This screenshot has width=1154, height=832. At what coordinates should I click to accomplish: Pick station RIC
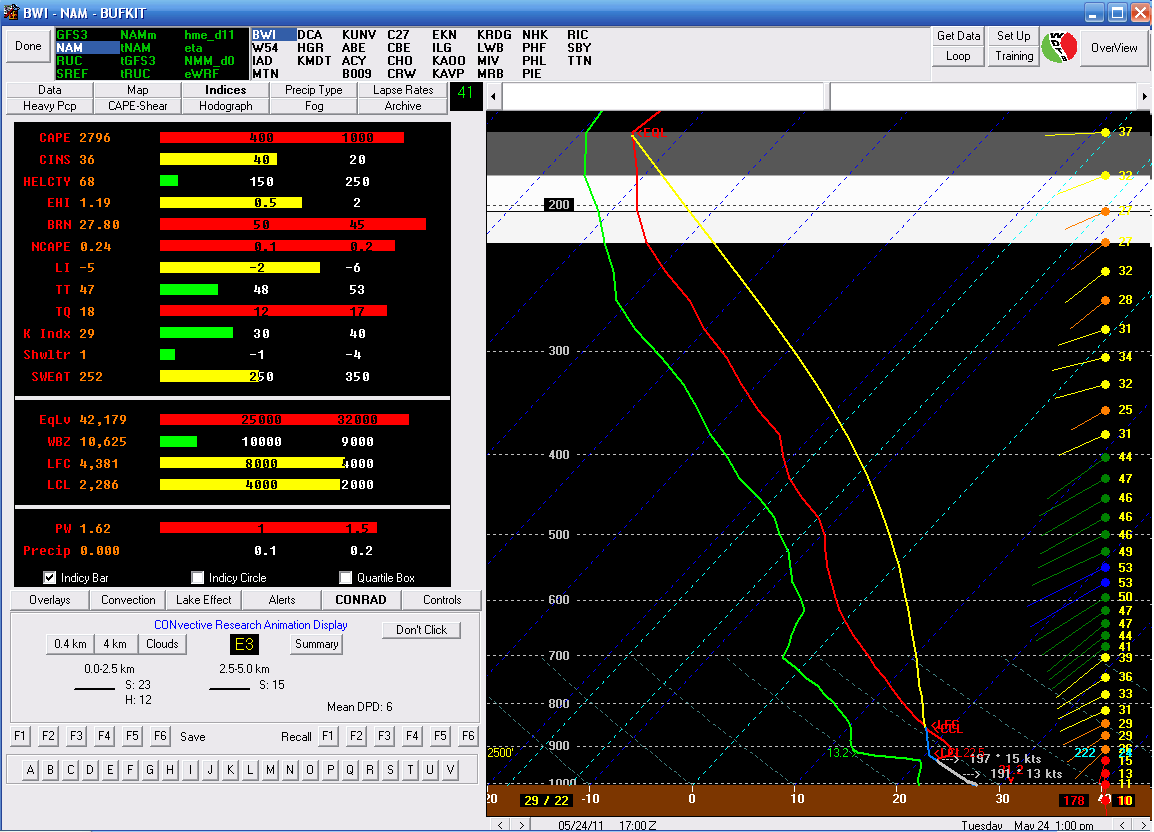click(x=578, y=35)
